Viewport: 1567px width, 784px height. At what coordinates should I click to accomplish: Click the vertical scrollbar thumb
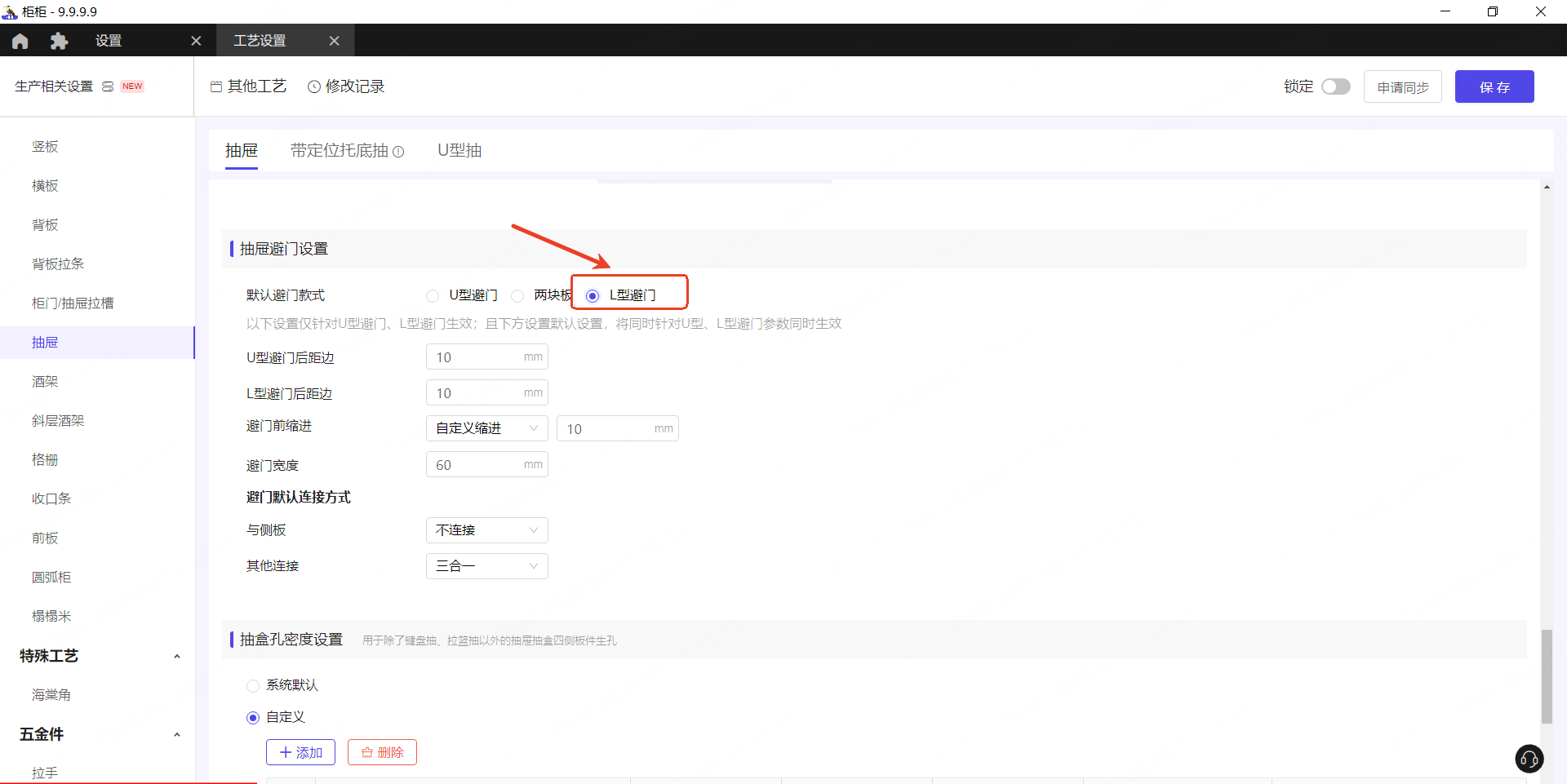[1547, 676]
